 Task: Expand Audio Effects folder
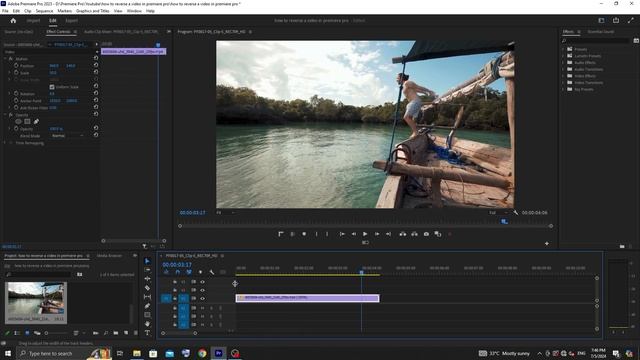563,62
